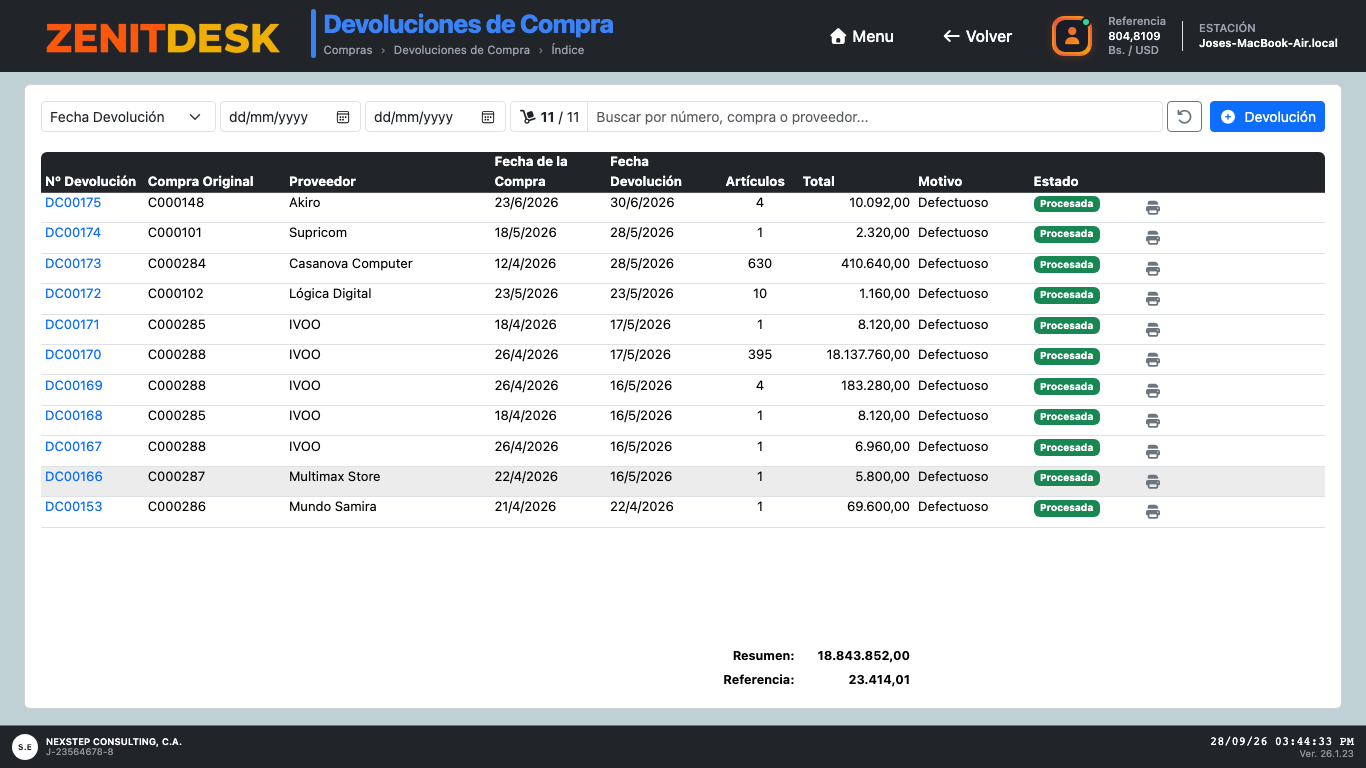The width and height of the screenshot is (1366, 768).
Task: Click the Proveedor column header
Action: coord(322,182)
